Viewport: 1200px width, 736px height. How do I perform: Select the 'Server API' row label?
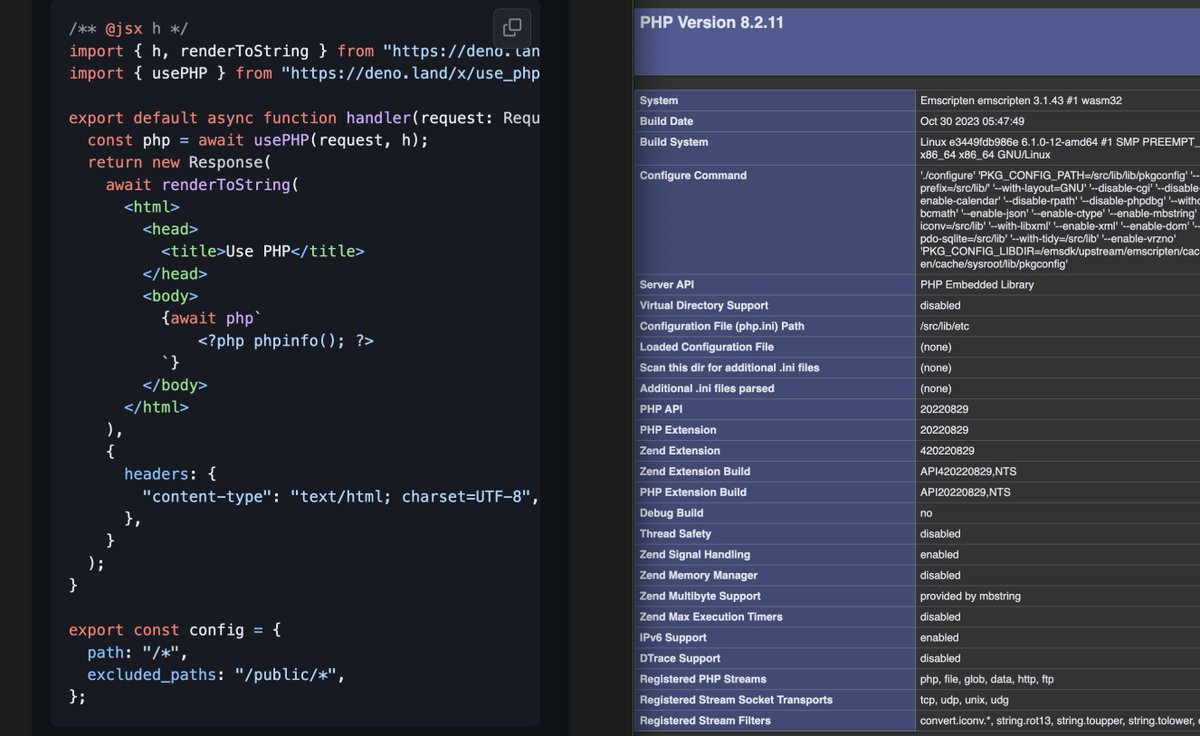(x=667, y=285)
